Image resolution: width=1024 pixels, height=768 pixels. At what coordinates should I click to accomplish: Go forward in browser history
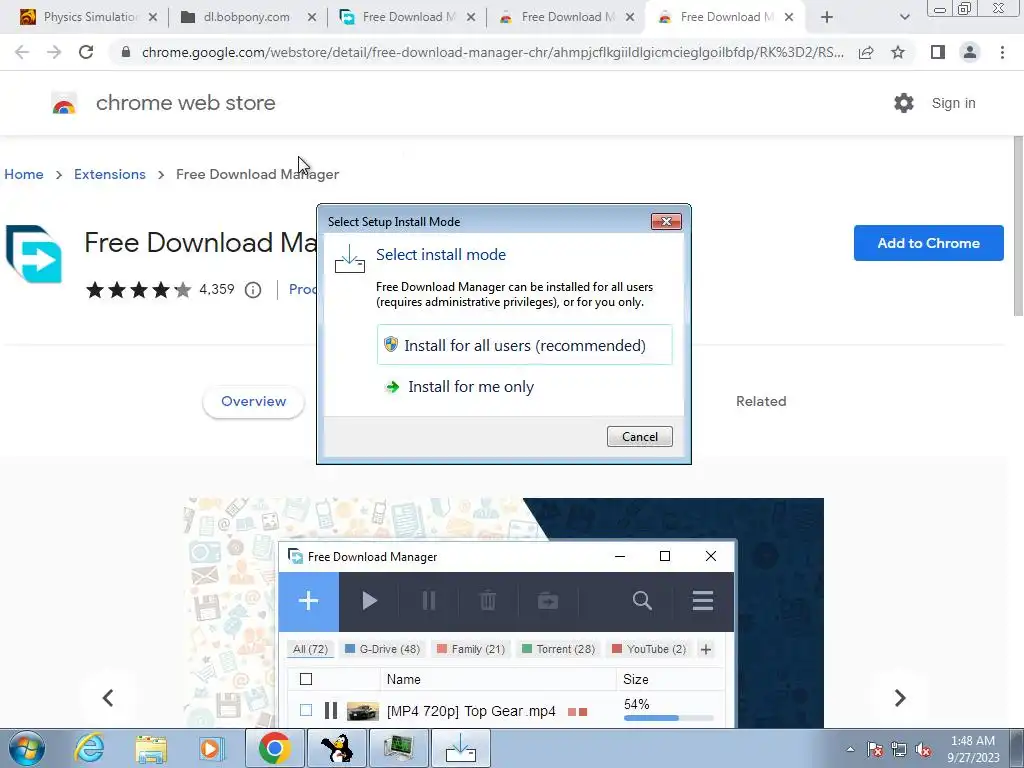[x=54, y=52]
